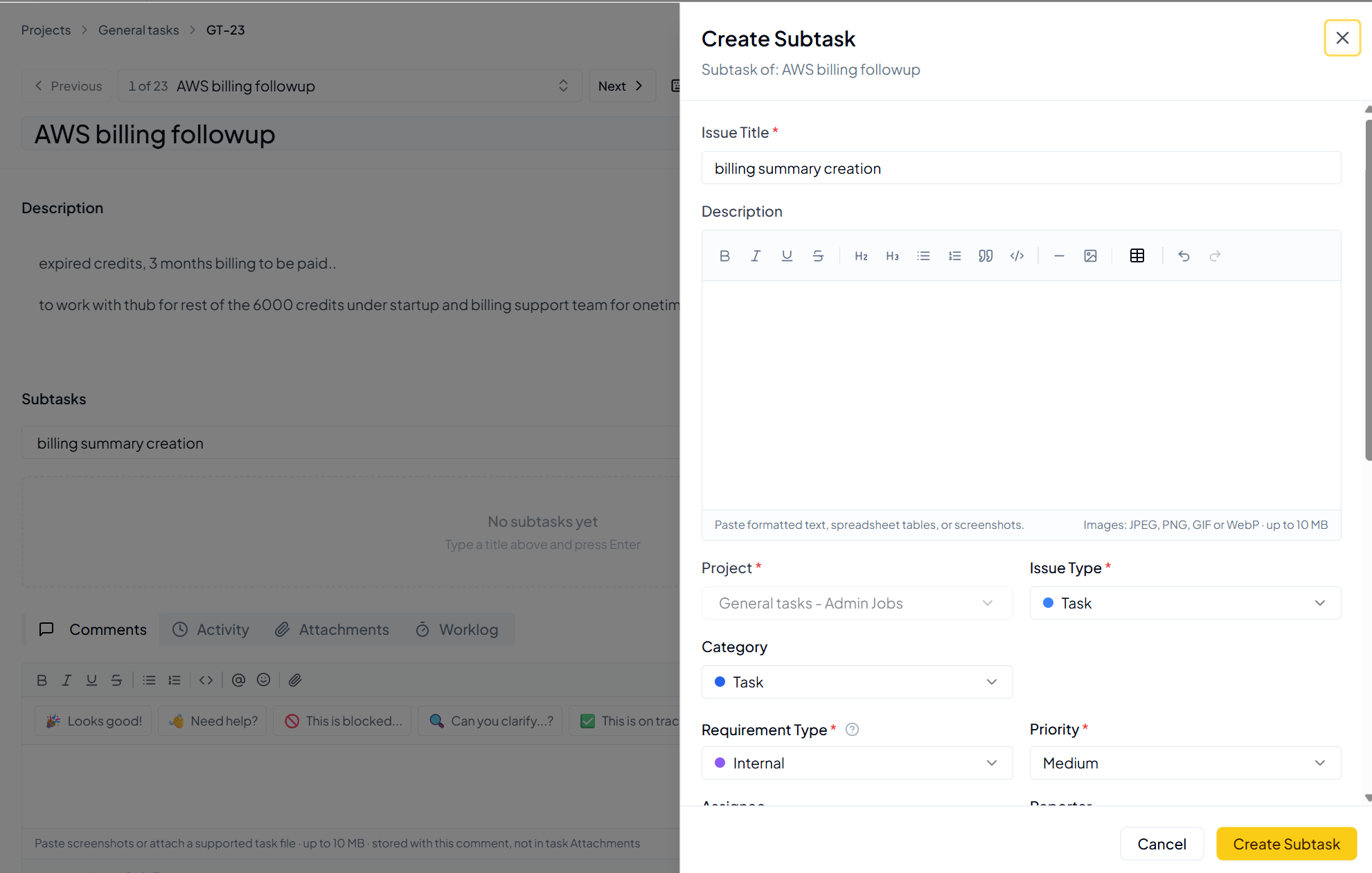1372x873 pixels.
Task: Toggle Italic in comment editor toolbar
Action: [x=66, y=681]
